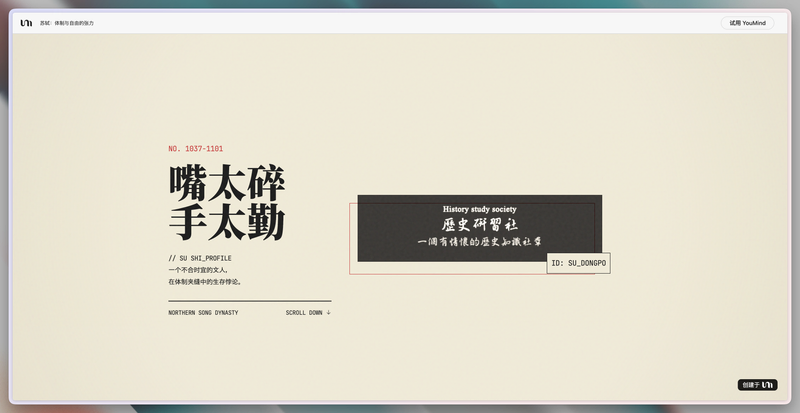Click the horizontal divider above NORTHERN SONG DYNASTY
This screenshot has width=800, height=413.
point(249,301)
